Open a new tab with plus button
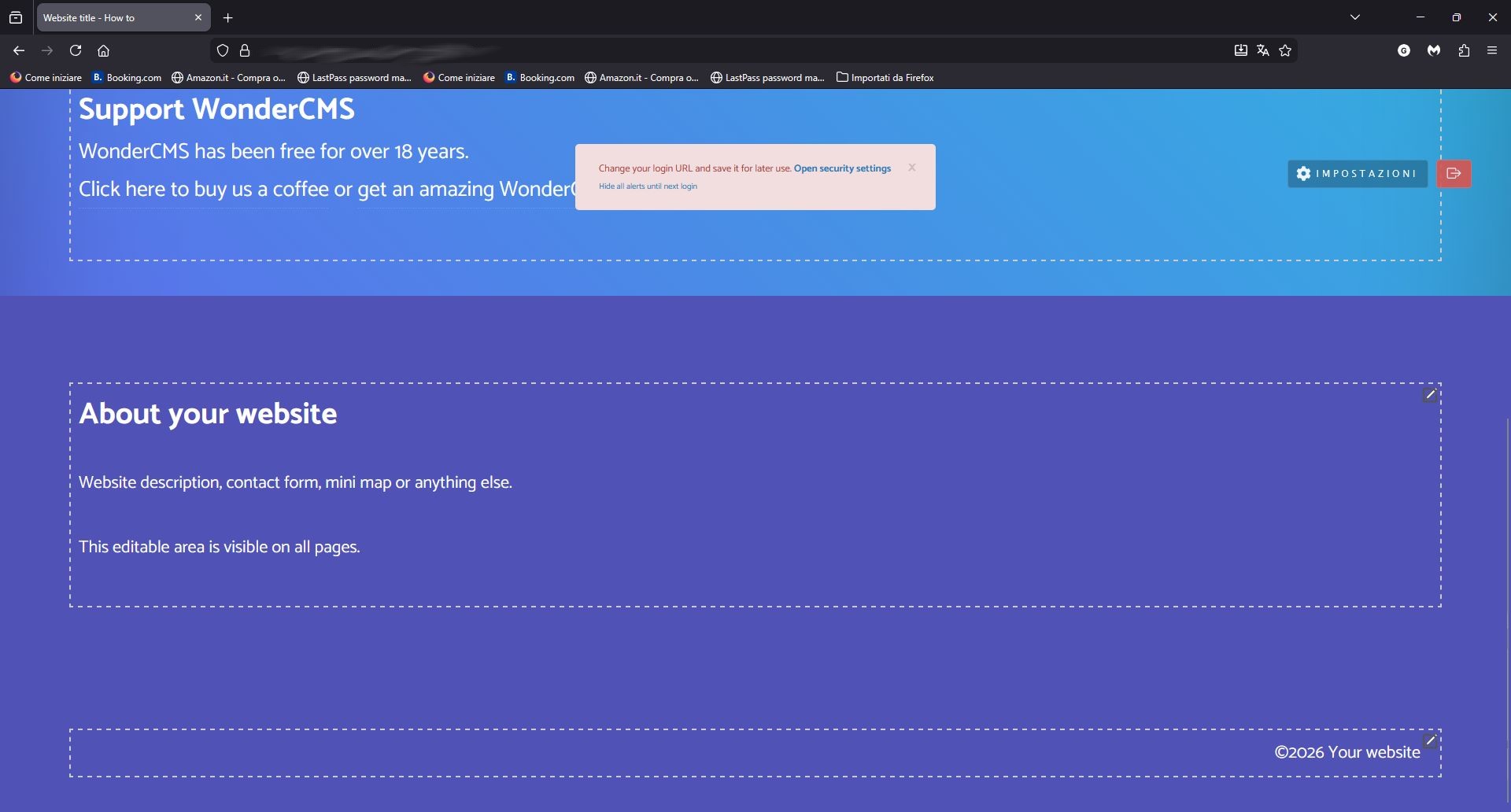The height and width of the screenshot is (812, 1511). (228, 18)
